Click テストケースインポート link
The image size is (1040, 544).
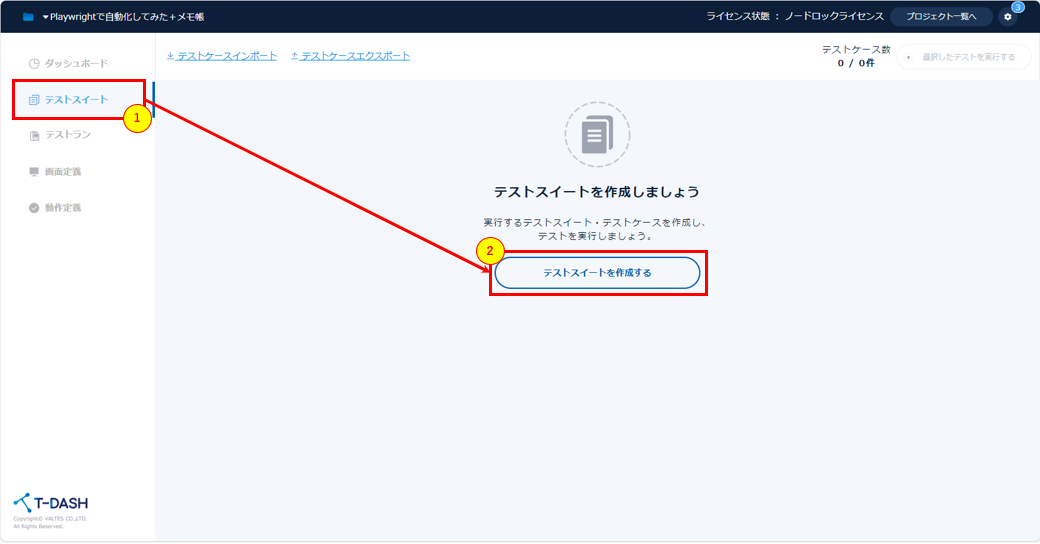(x=222, y=56)
